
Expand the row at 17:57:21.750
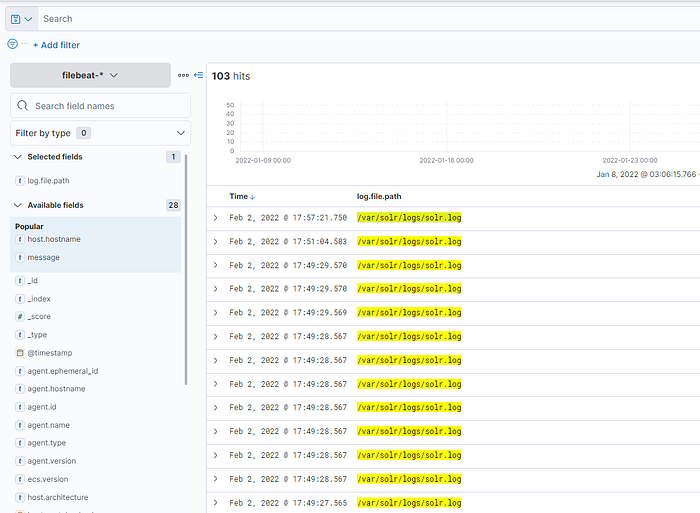(216, 218)
